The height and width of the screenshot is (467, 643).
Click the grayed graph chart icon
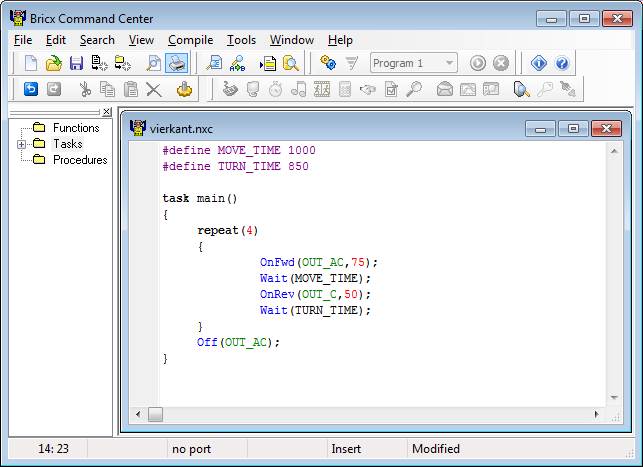pyautogui.click(x=468, y=89)
